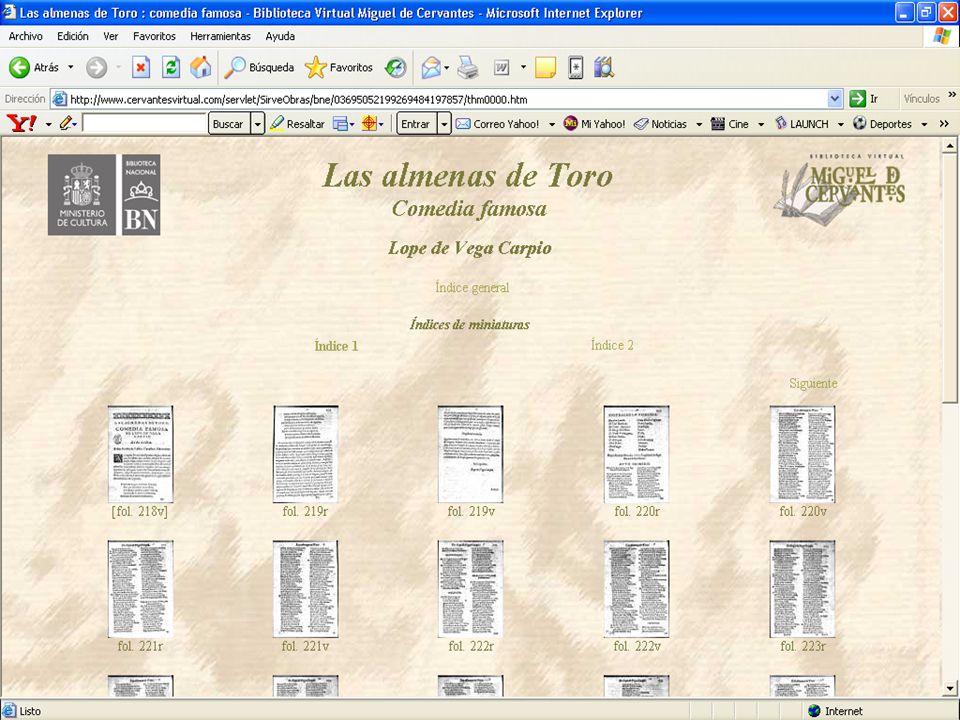The width and height of the screenshot is (960, 720).
Task: Click the research binoculars-film icon
Action: (x=604, y=67)
